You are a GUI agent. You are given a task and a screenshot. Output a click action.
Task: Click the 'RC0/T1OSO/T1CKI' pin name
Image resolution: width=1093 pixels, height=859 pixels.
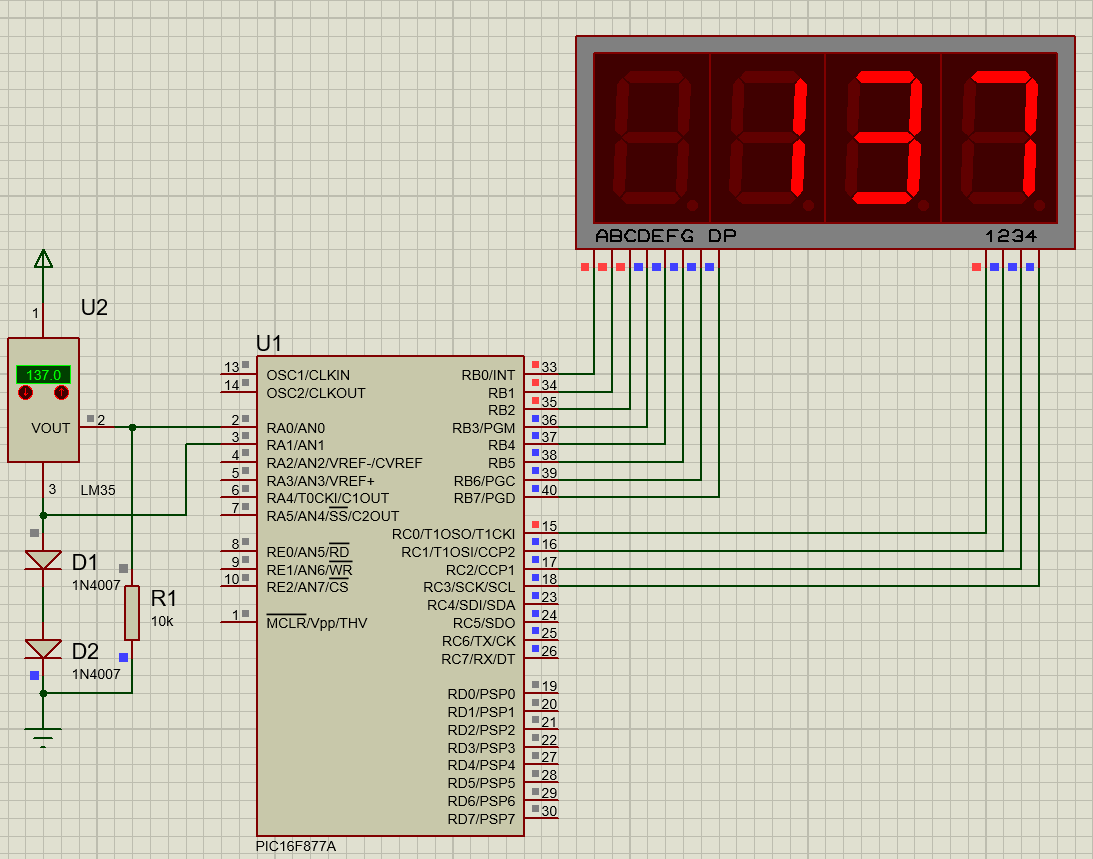click(453, 534)
